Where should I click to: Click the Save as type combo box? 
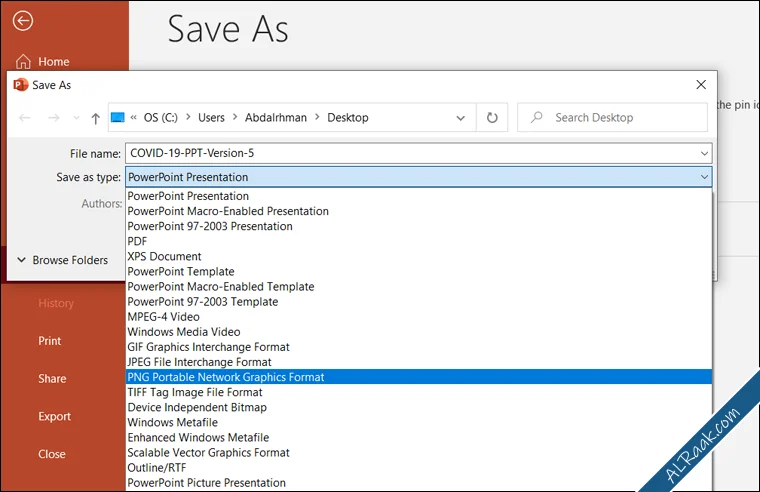pos(419,177)
